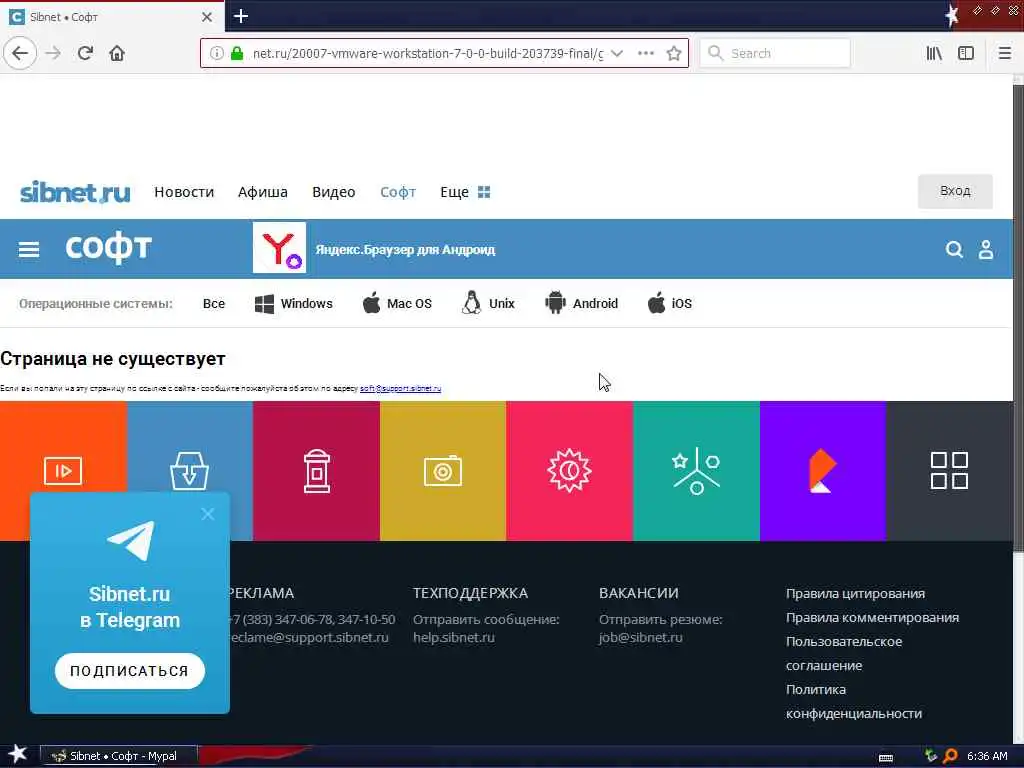Viewport: 1024px width, 768px height.
Task: Open the purple bookmark logo tile
Action: point(823,470)
